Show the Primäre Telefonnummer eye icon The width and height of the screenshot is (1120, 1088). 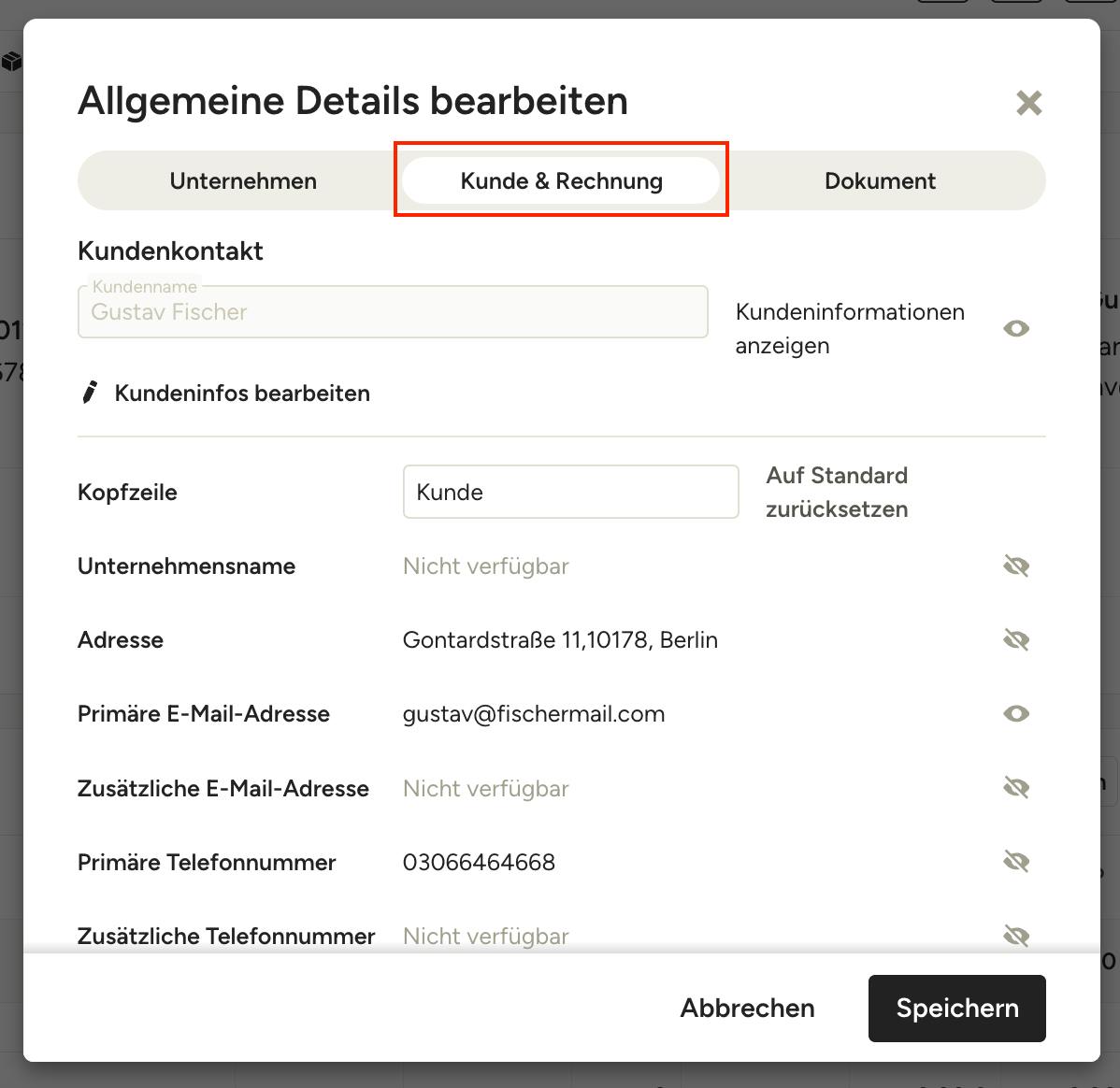pyautogui.click(x=1015, y=862)
